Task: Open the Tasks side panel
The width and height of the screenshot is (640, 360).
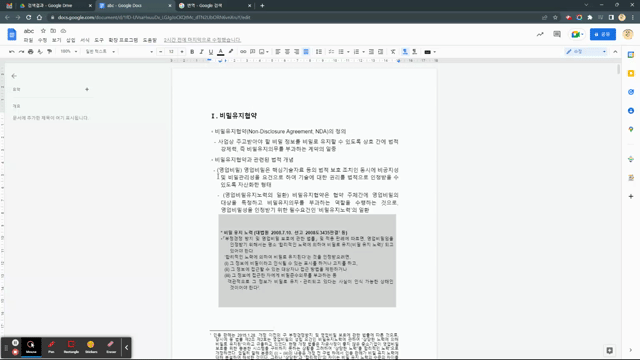Action: click(631, 92)
